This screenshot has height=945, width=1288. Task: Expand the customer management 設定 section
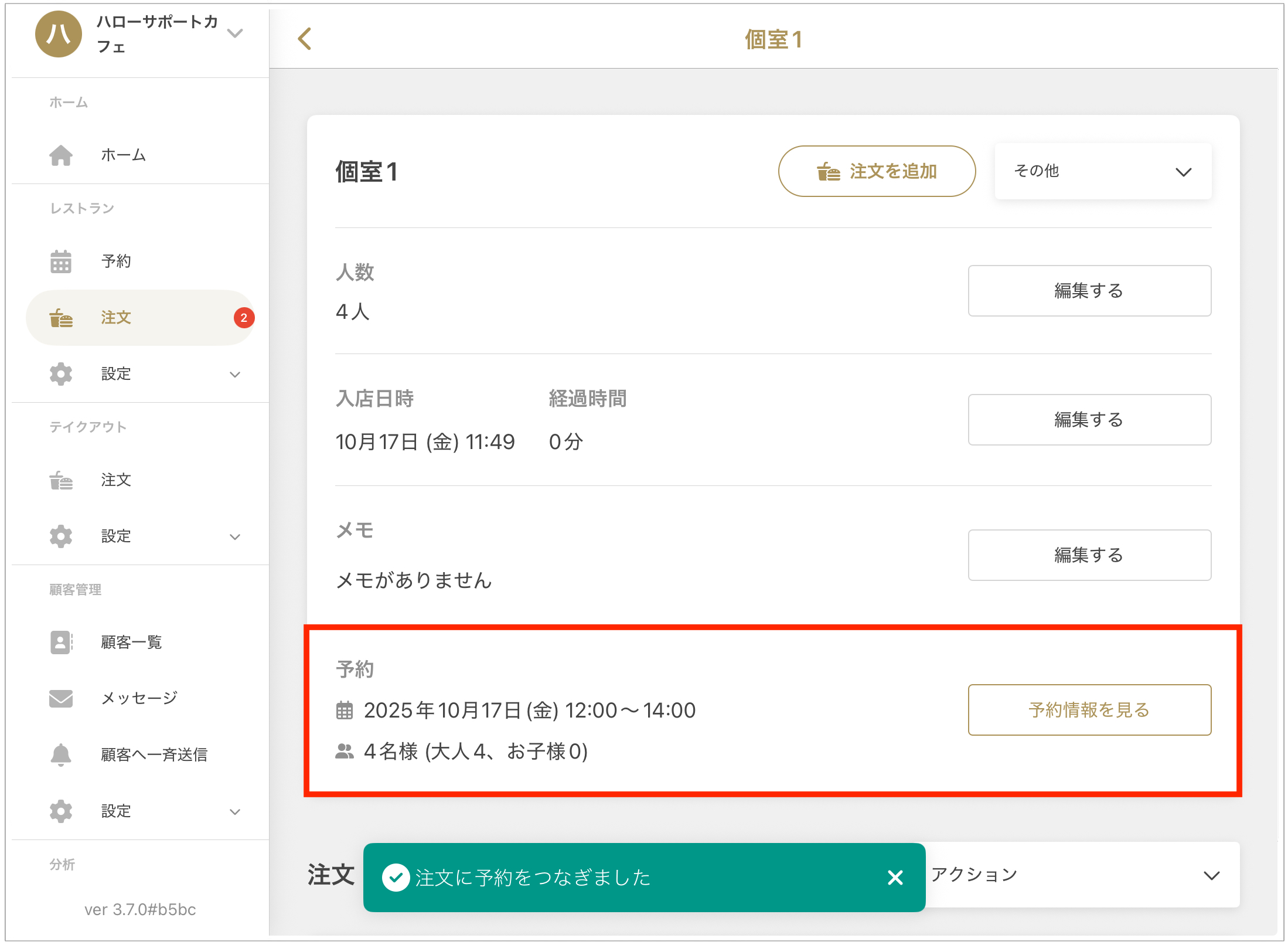pyautogui.click(x=234, y=811)
